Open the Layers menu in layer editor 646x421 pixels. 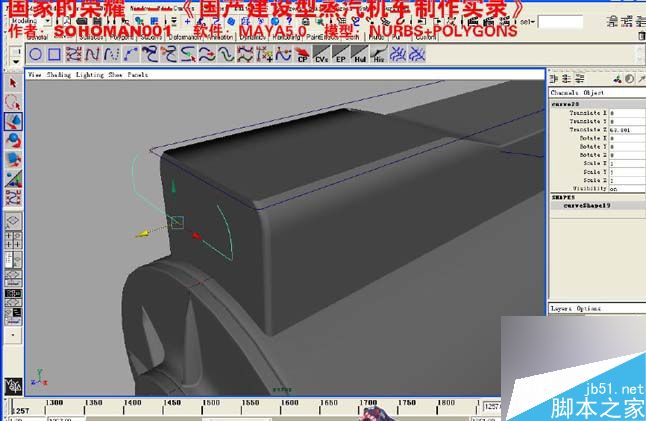(561, 308)
